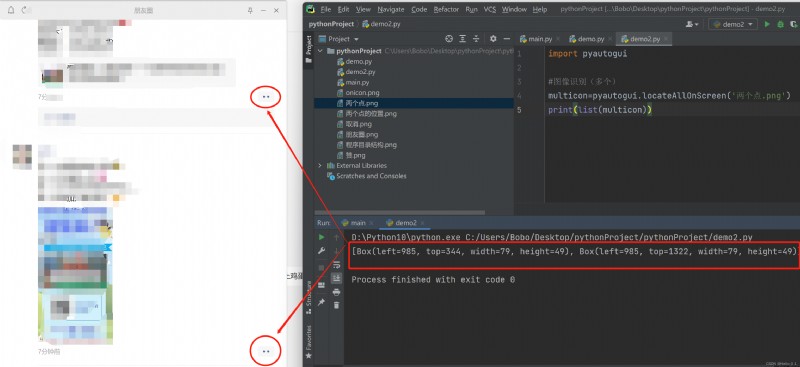Open the VCS menu
This screenshot has height=367, width=800.
point(489,9)
